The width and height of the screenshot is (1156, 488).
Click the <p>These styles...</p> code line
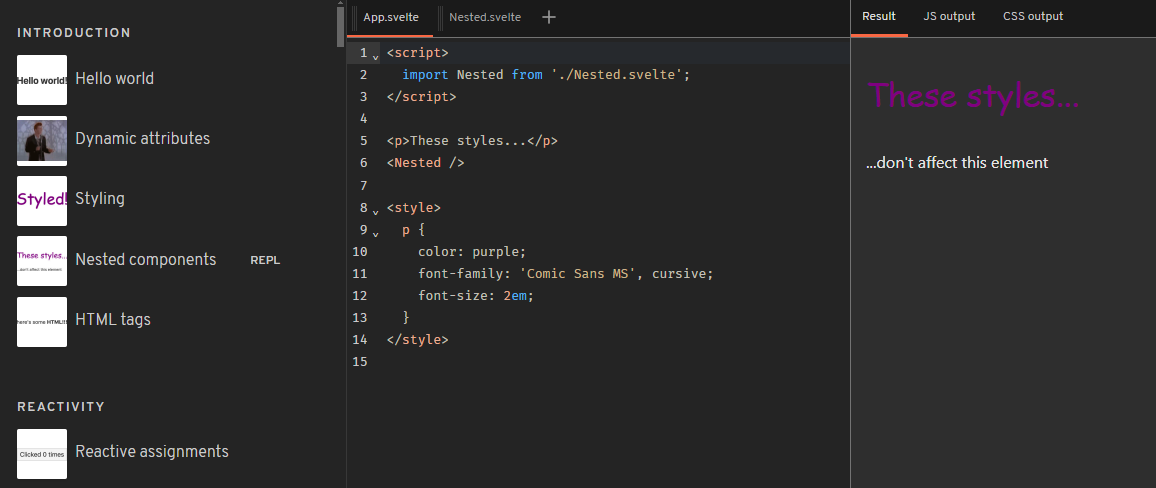pos(472,141)
